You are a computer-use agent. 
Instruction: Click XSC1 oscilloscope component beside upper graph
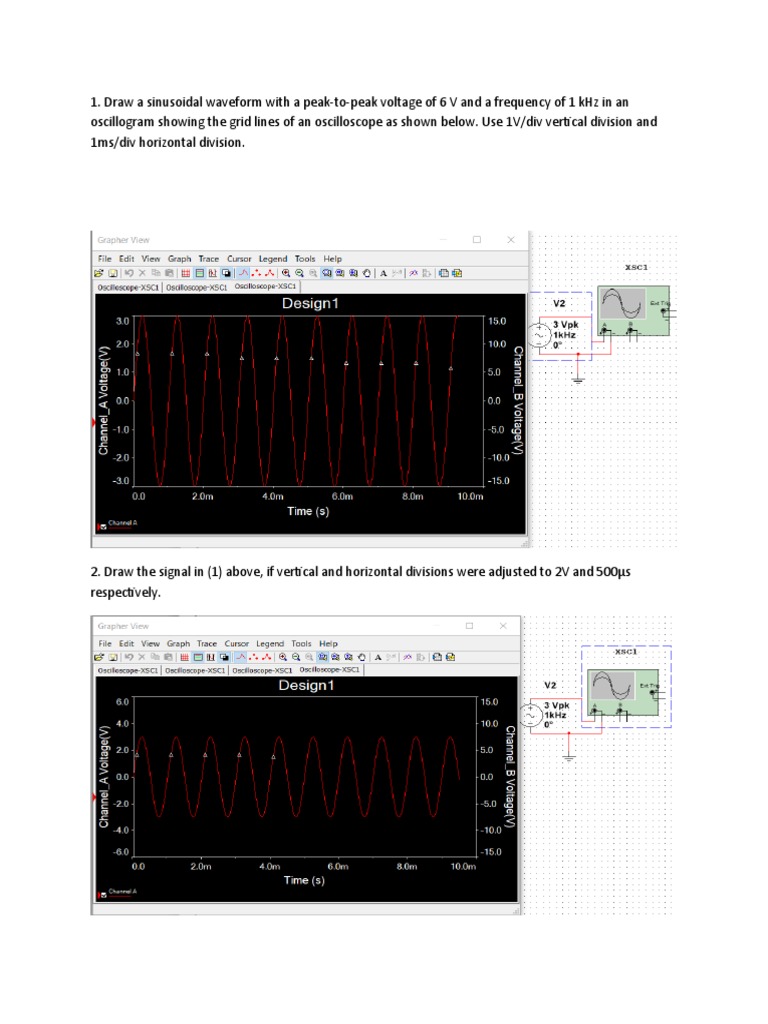pos(633,311)
